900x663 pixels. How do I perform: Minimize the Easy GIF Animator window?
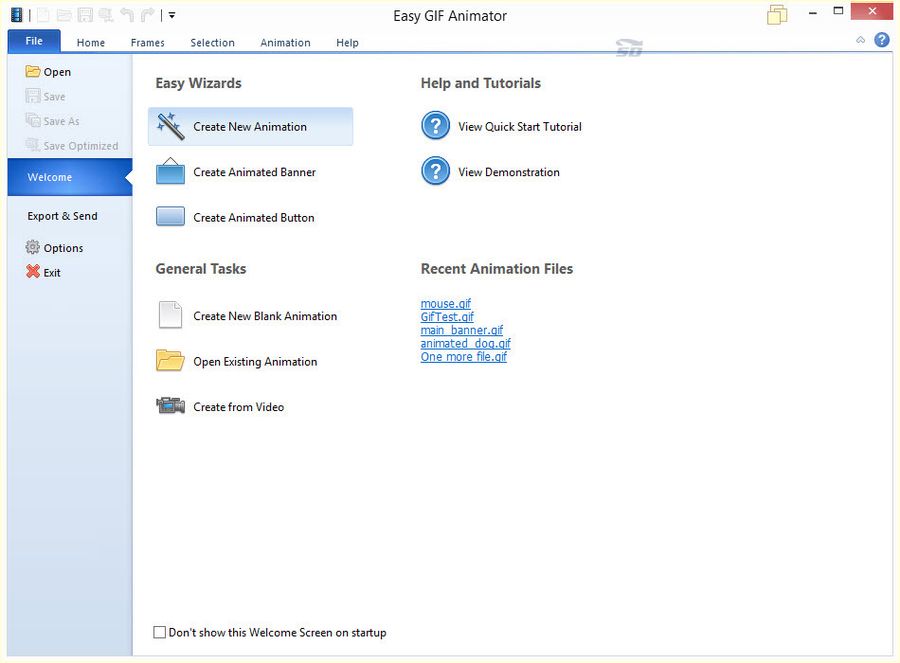(x=813, y=13)
